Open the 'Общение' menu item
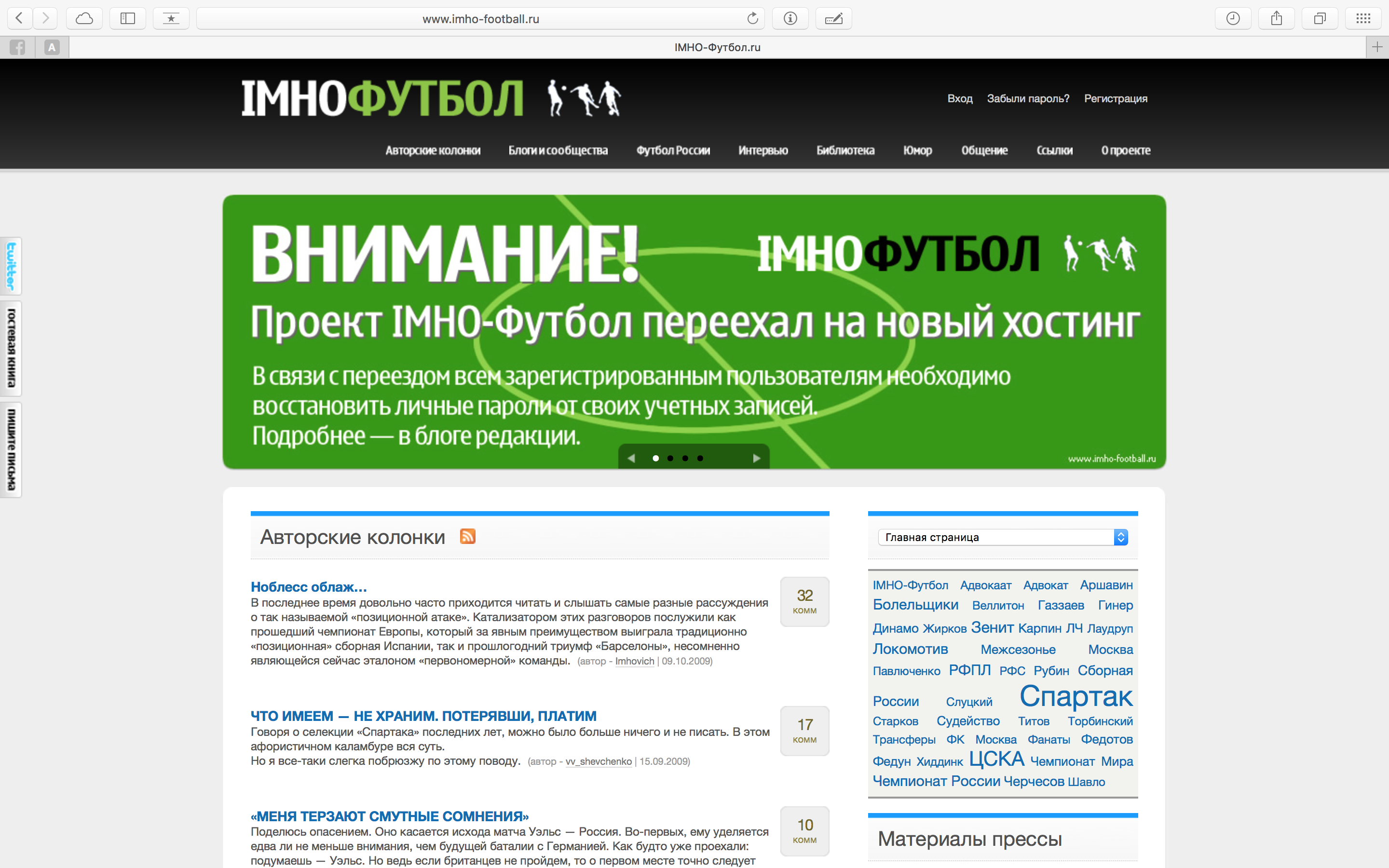The width and height of the screenshot is (1389, 868). click(x=984, y=150)
